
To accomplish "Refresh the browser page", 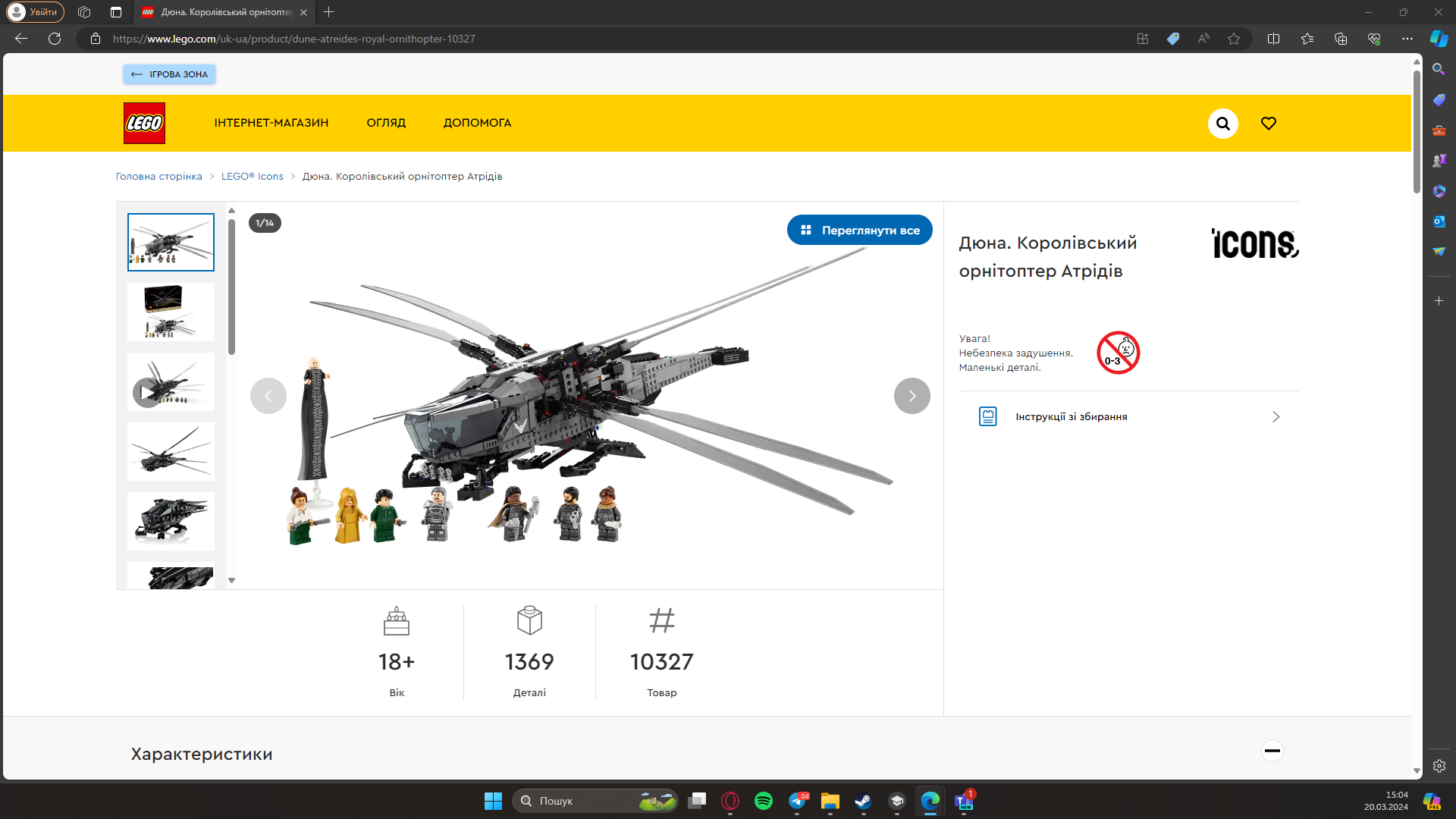I will click(x=55, y=39).
